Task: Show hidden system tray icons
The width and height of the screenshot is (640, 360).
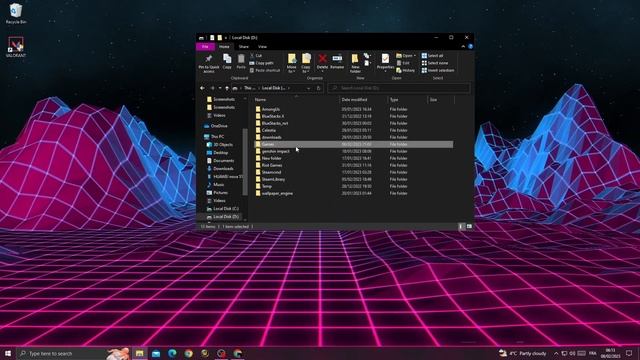Action: [x=556, y=353]
